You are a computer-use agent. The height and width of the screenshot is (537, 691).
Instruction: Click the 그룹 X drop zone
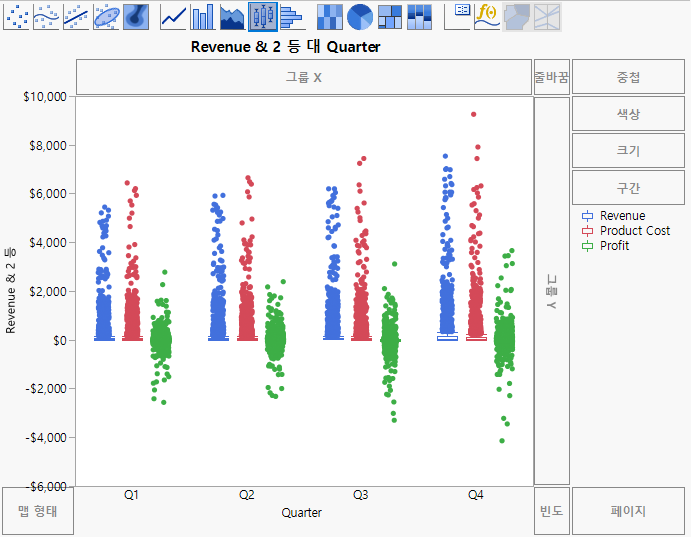pyautogui.click(x=303, y=77)
